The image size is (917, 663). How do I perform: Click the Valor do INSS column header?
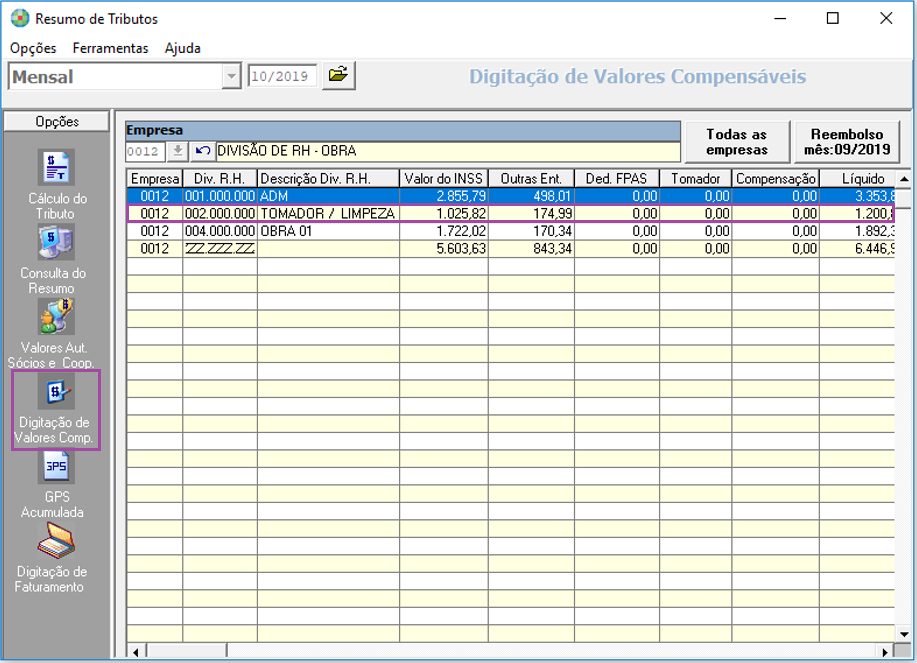(x=444, y=178)
